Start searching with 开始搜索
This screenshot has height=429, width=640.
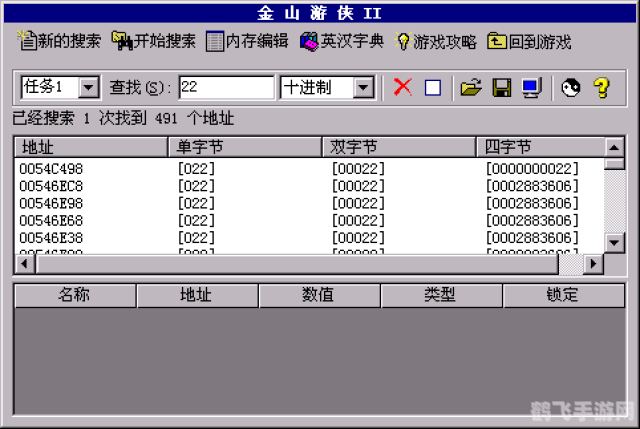point(154,41)
